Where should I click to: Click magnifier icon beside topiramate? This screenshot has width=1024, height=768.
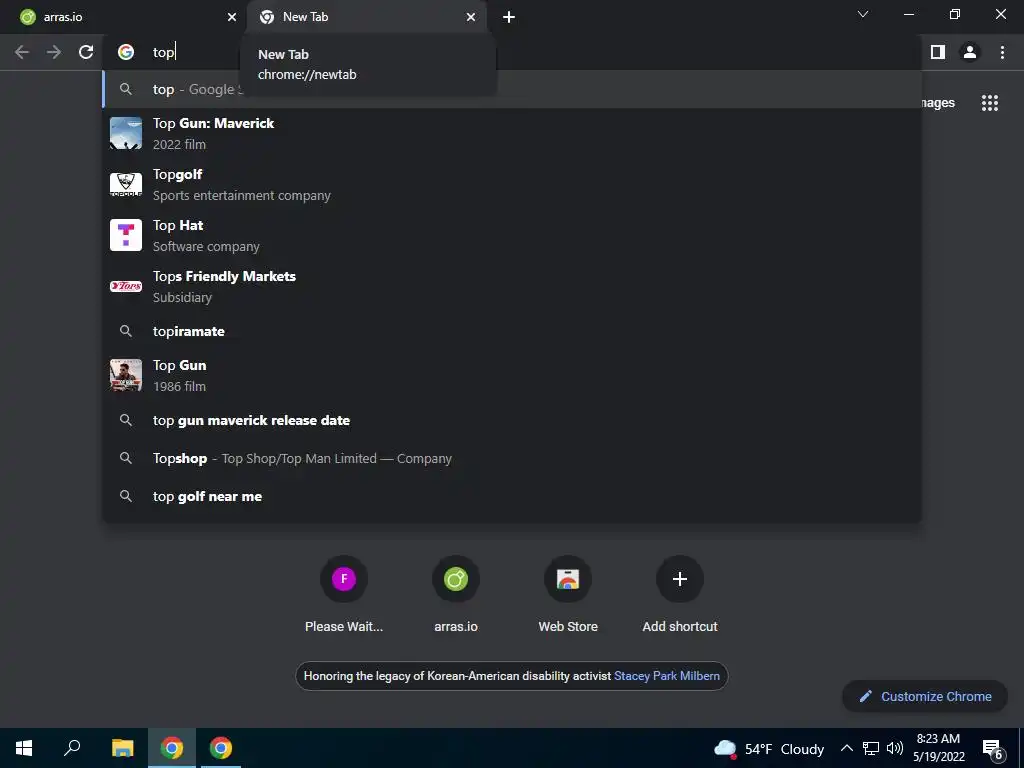click(126, 331)
